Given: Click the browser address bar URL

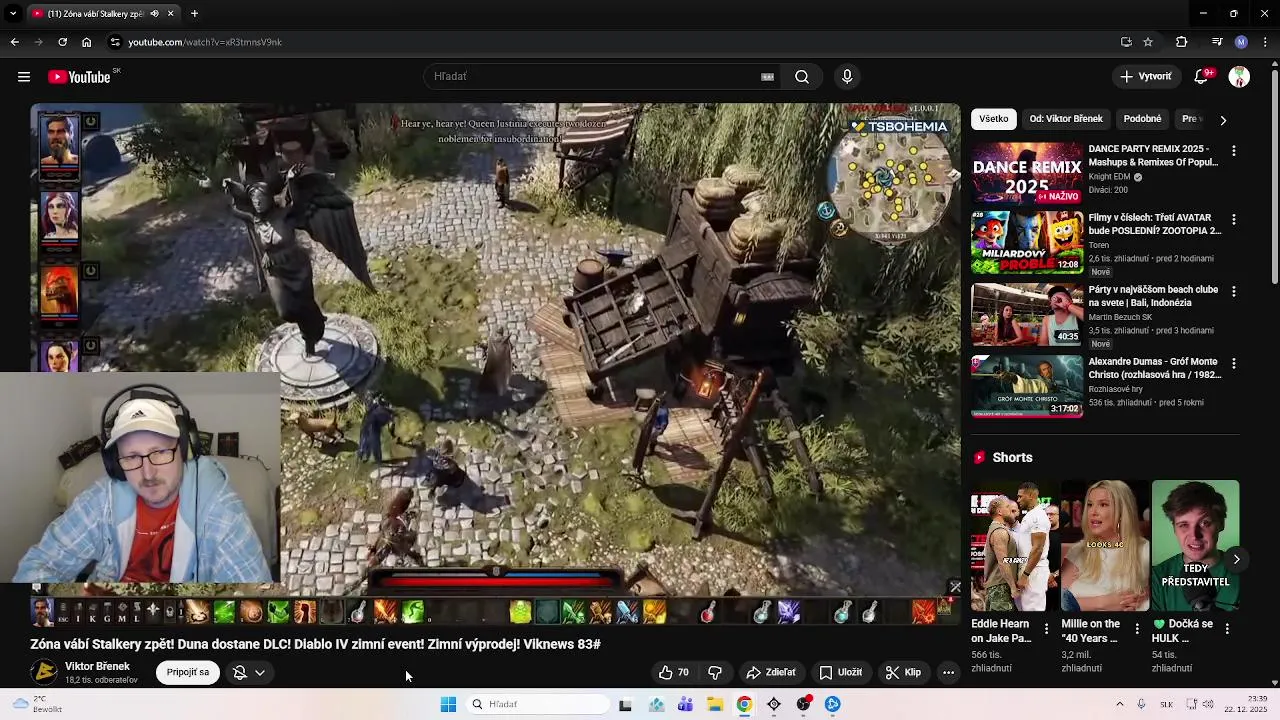Looking at the screenshot, I should pos(205,42).
